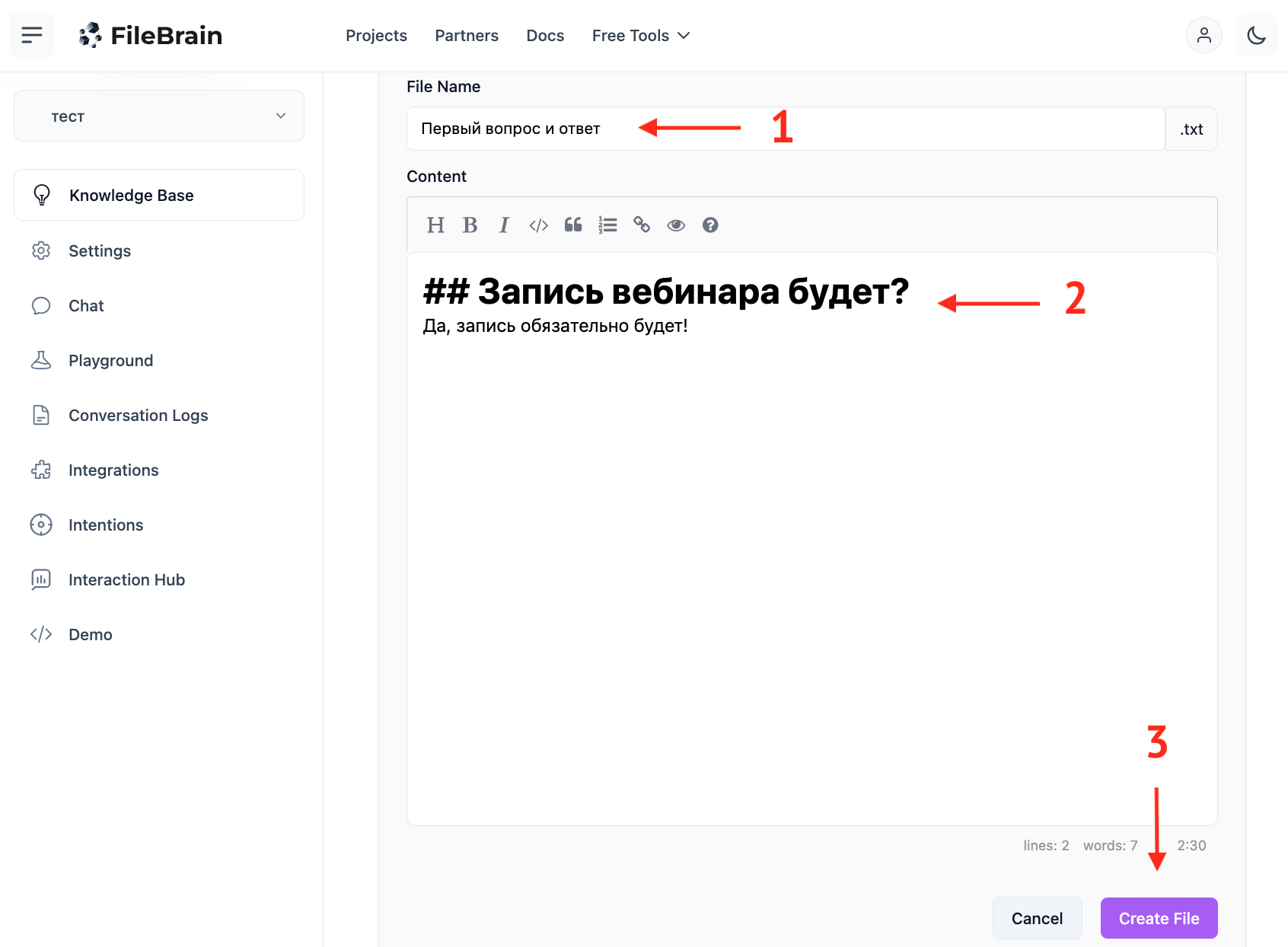The width and height of the screenshot is (1288, 947).
Task: Toggle preview with the eye icon
Action: 676,225
